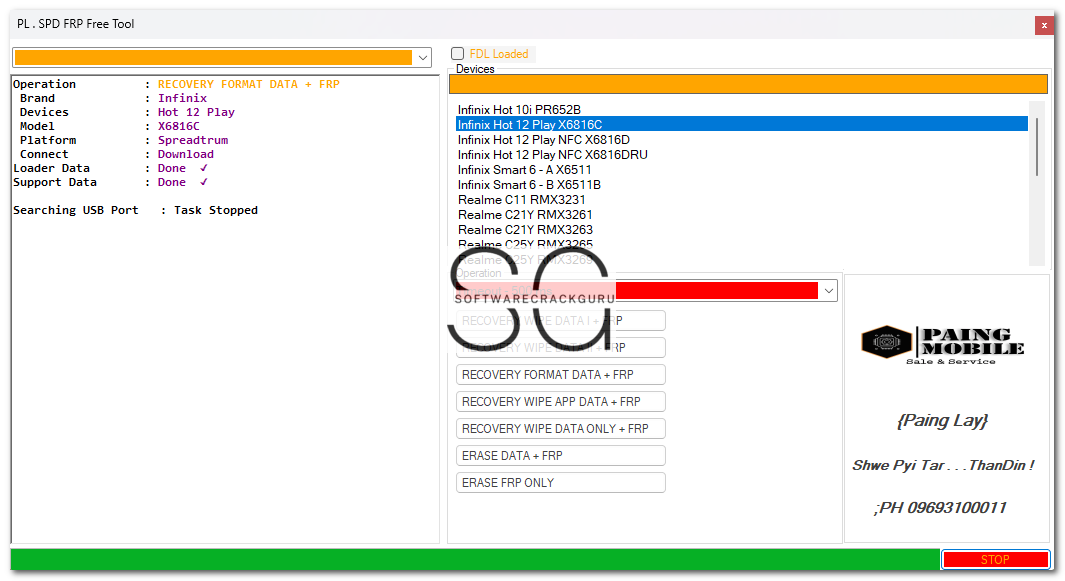This screenshot has width=1065, height=581.
Task: Click the Spreadtrum platform value in log
Action: (x=193, y=140)
